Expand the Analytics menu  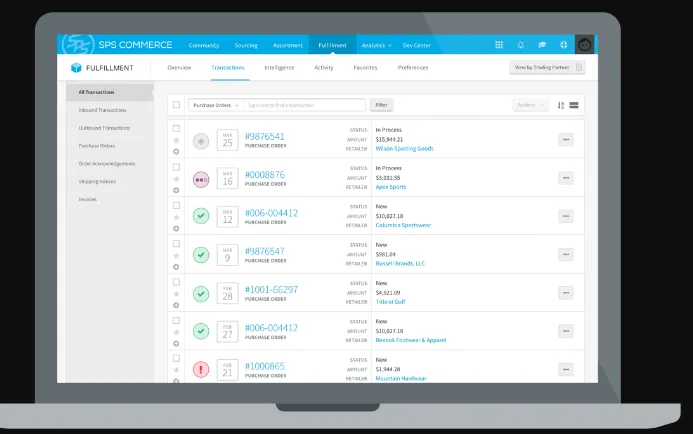[377, 45]
